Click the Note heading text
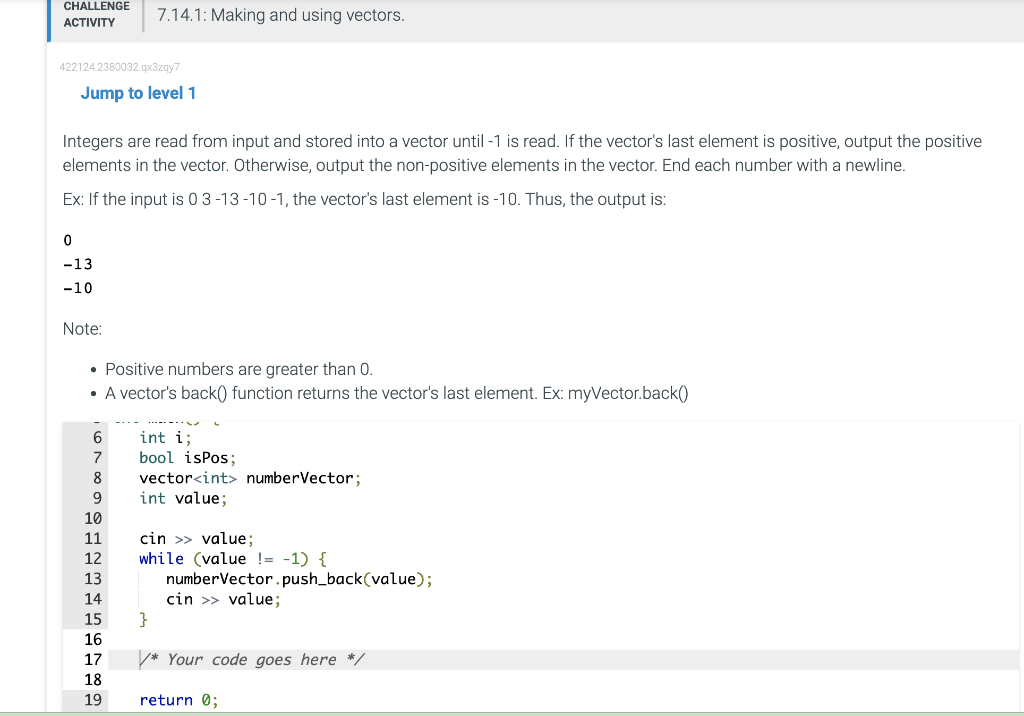The image size is (1024, 716). tap(80, 328)
